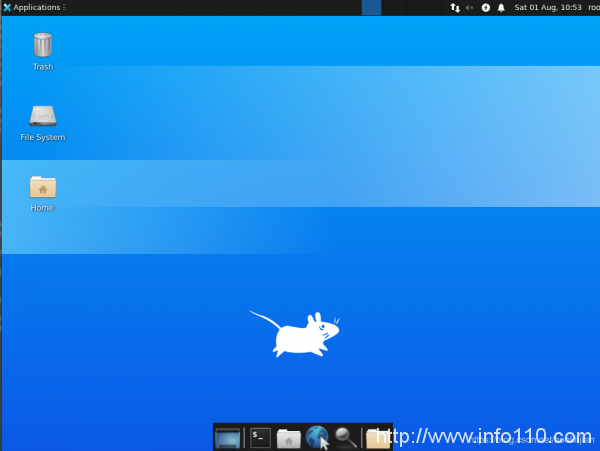The height and width of the screenshot is (451, 600).
Task: Select the Trash label text
Action: point(42,67)
